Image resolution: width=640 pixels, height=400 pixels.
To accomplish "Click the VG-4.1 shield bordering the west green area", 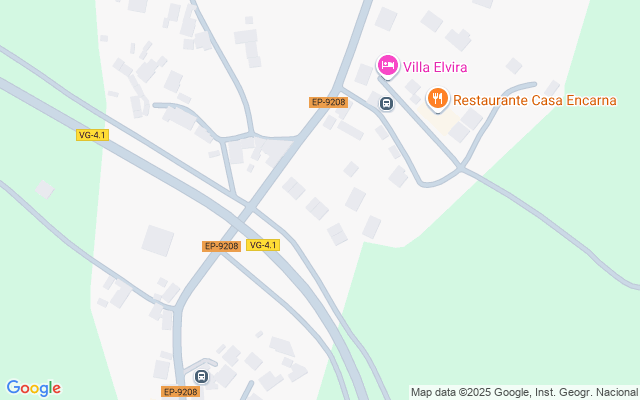I will click(x=92, y=135).
